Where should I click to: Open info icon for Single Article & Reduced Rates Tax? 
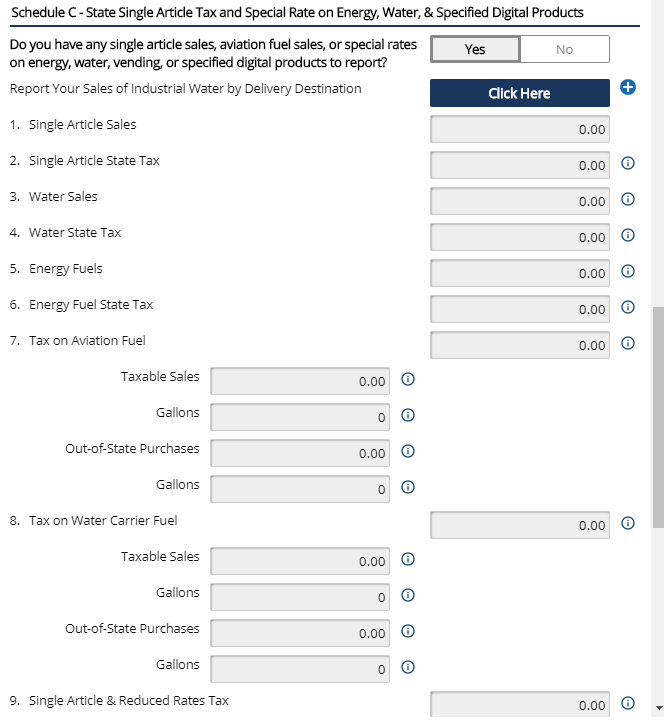point(628,703)
